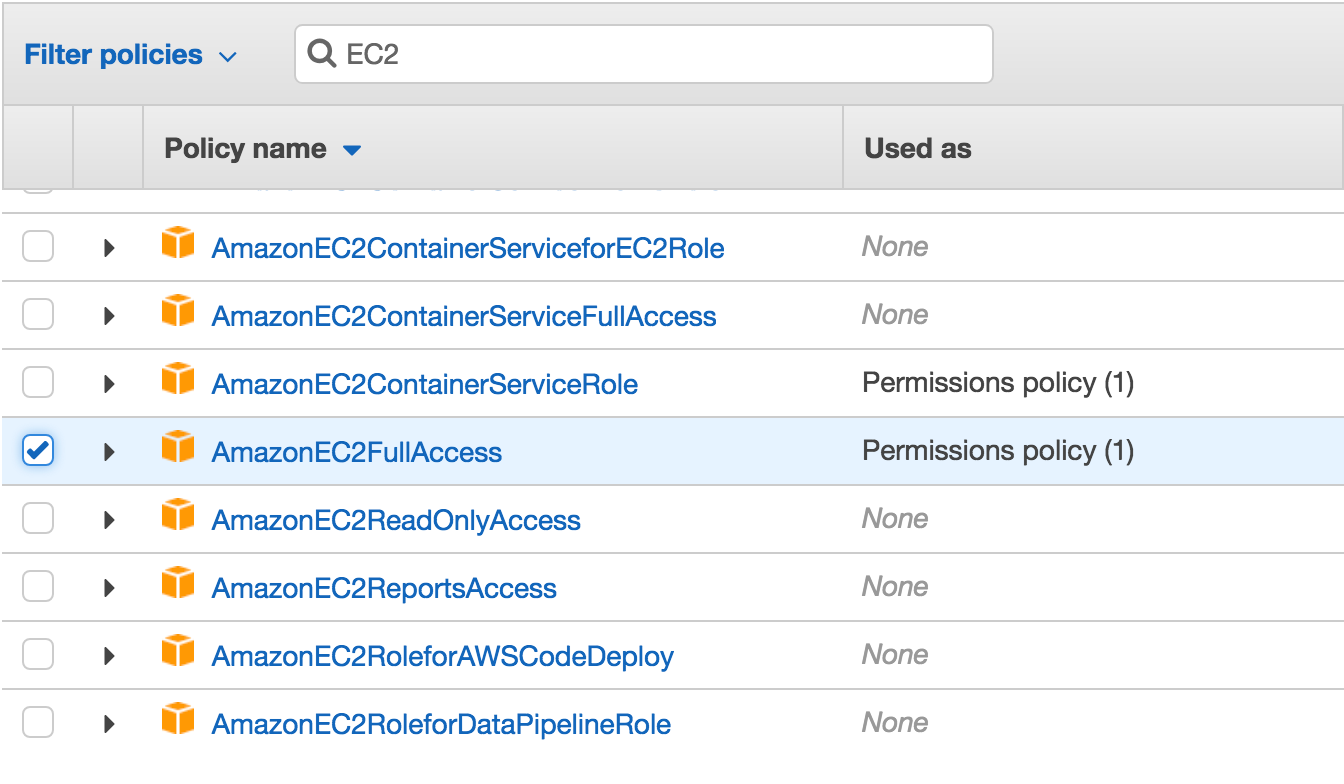Screen dimensions: 1344x784
Task: Open the Filter policies dropdown
Action: pos(130,55)
